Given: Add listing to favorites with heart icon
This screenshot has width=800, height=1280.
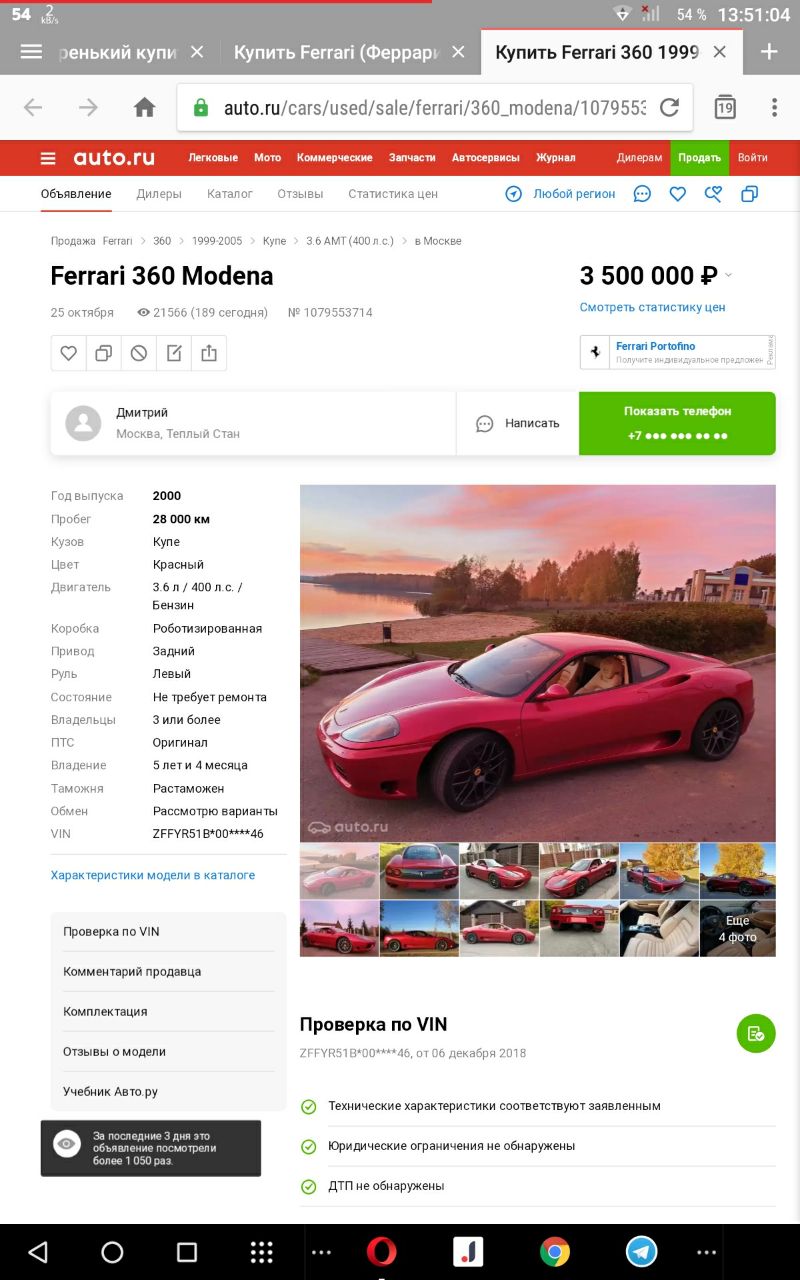Looking at the screenshot, I should coord(69,353).
